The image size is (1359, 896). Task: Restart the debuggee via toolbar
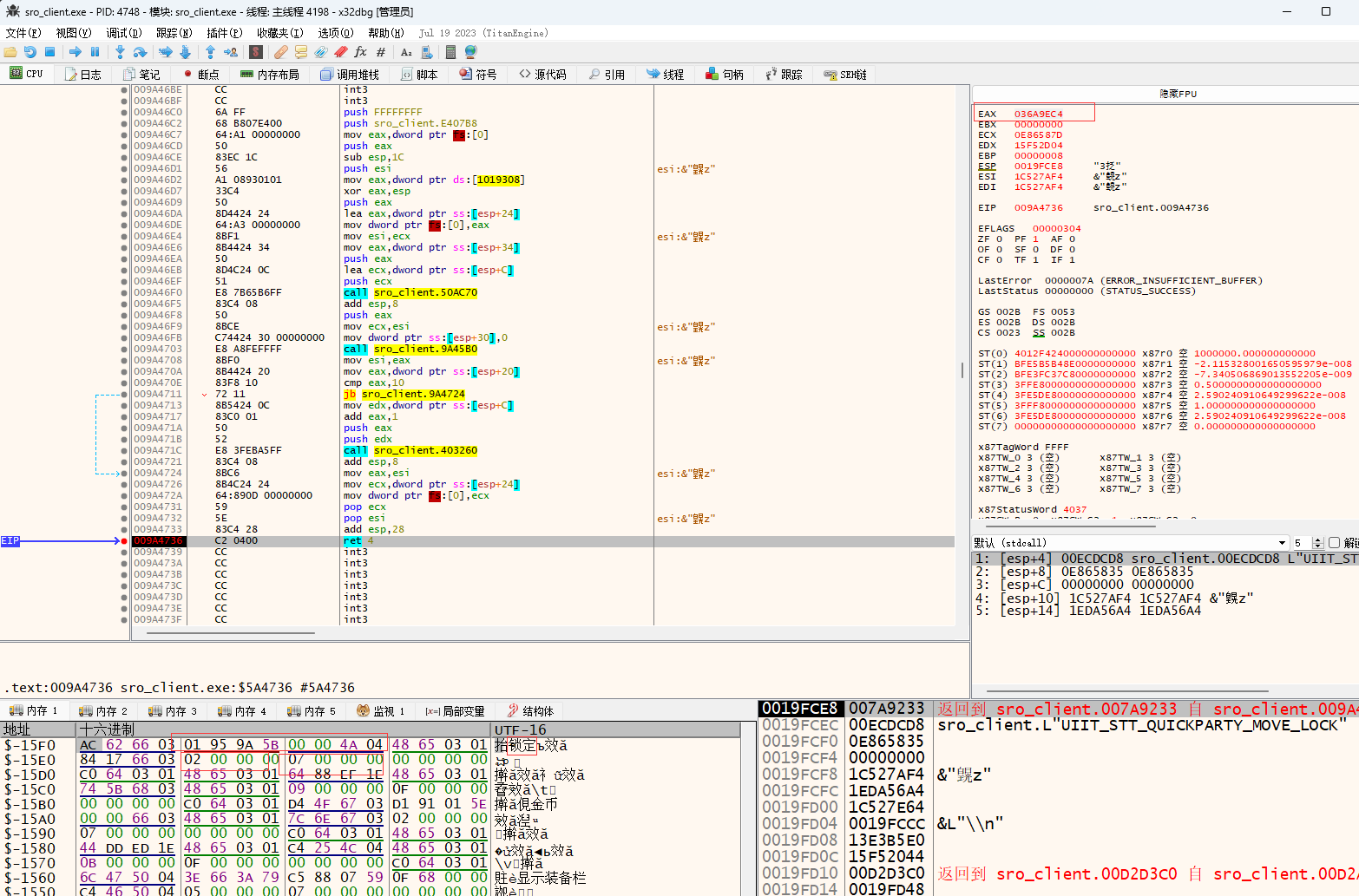click(30, 52)
